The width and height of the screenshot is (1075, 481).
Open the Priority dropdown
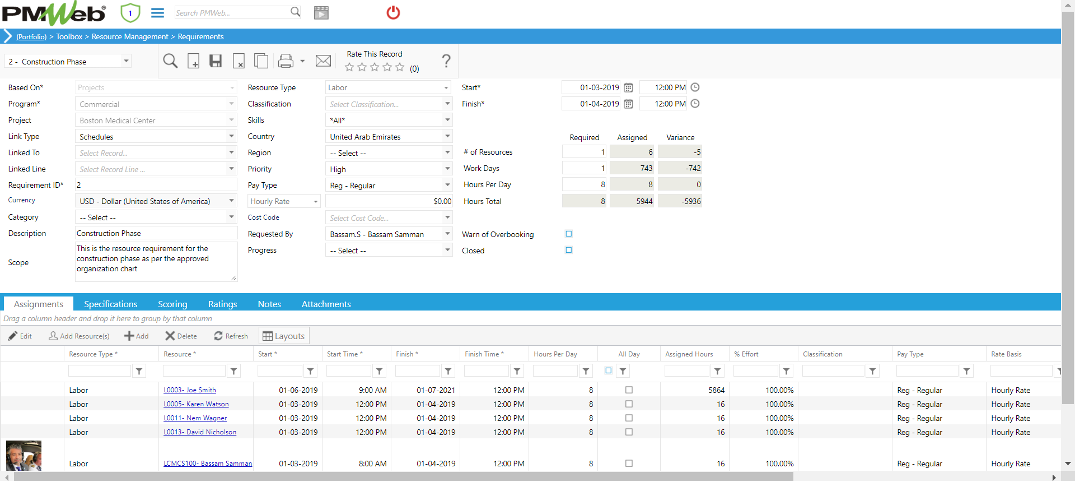point(448,169)
